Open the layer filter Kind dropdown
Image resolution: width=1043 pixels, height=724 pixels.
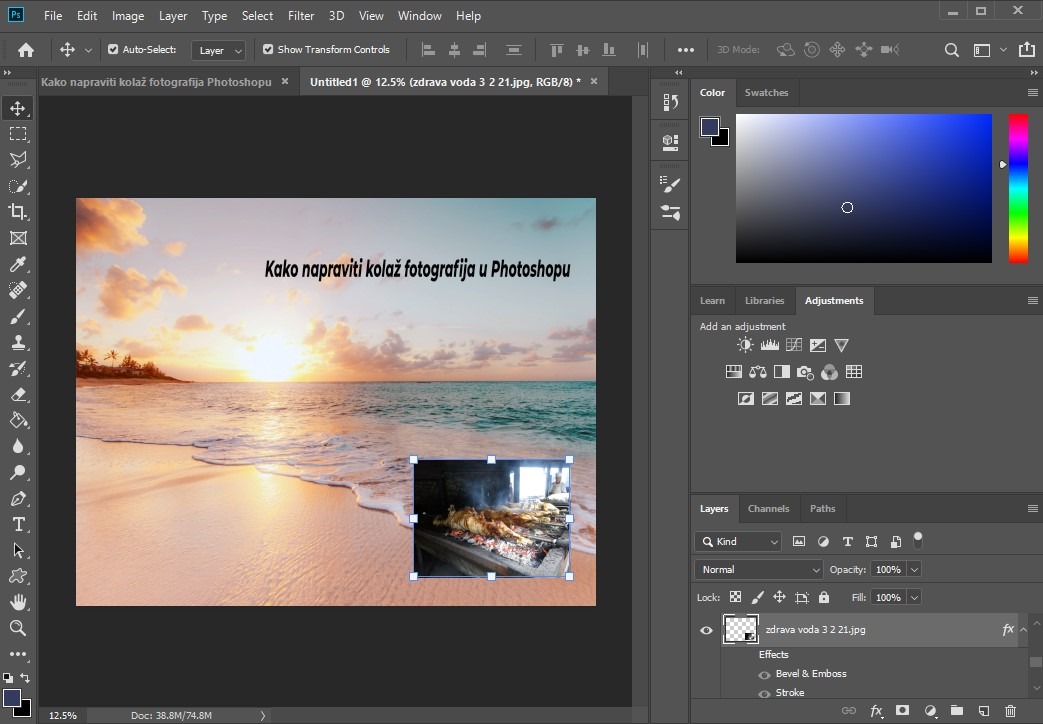(x=738, y=541)
